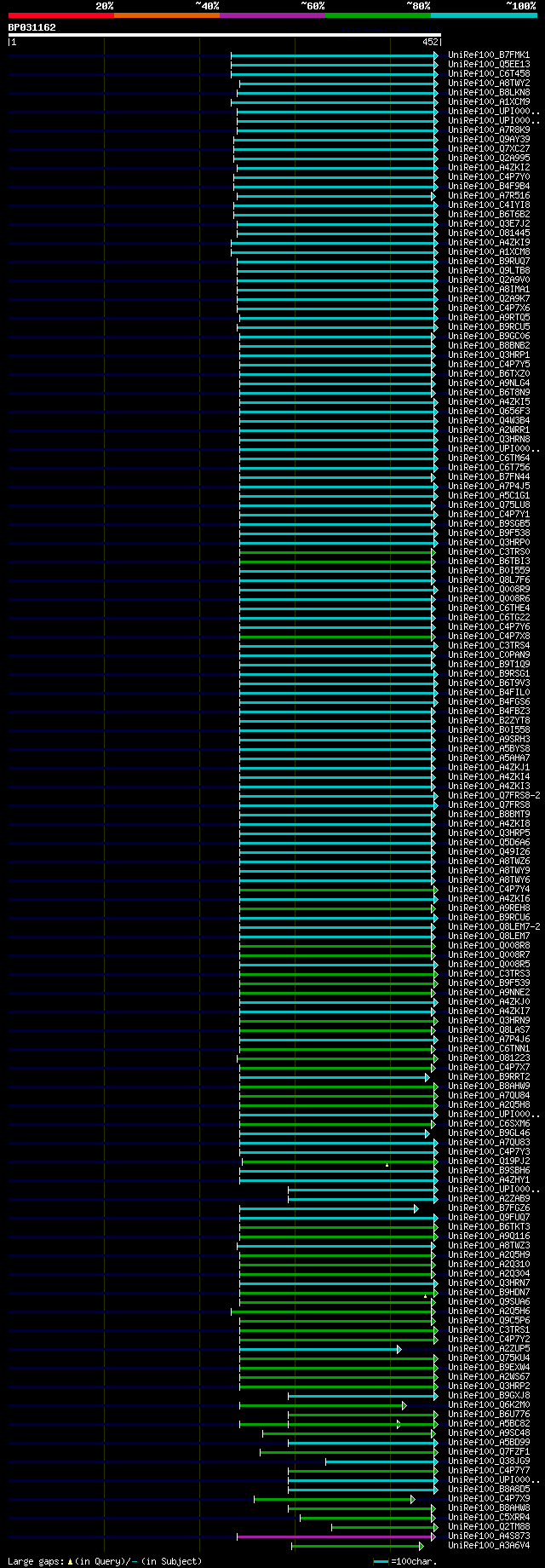Select the UniRef100_Q5EE13 hit label

pyautogui.click(x=489, y=64)
